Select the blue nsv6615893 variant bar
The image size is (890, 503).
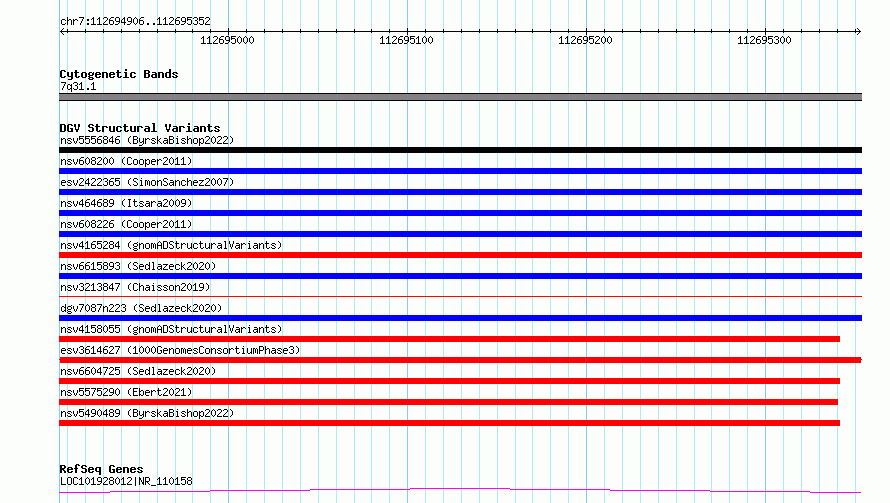click(x=460, y=276)
